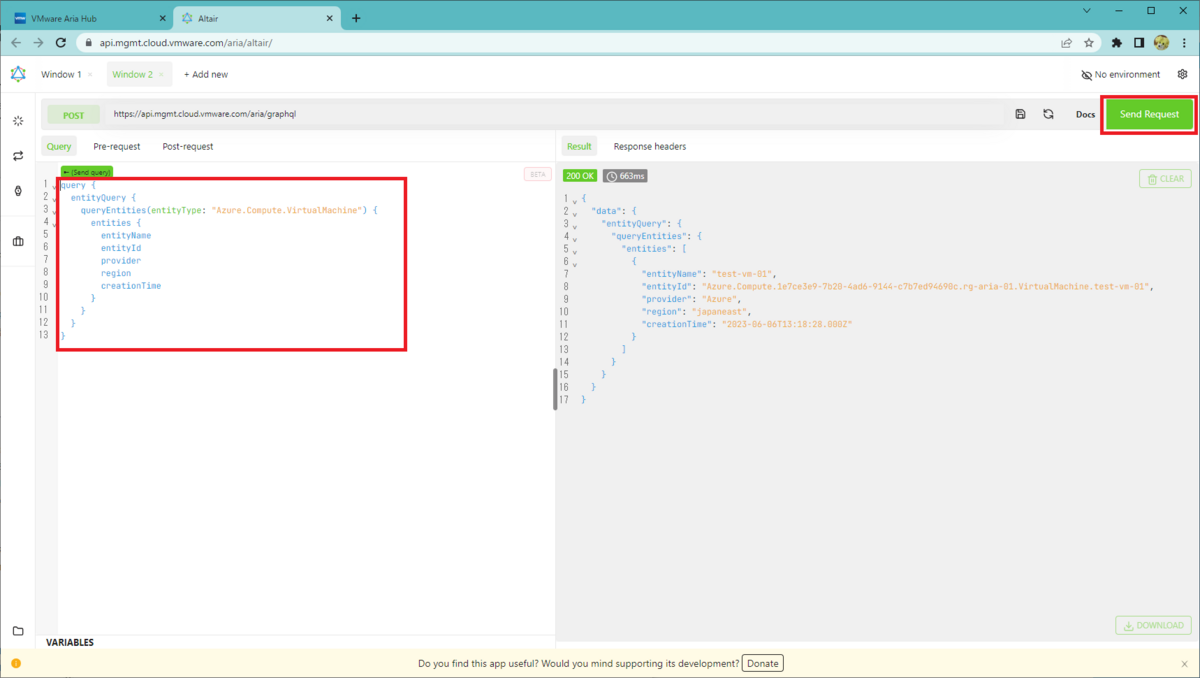Click the DOWNLOAD result button
The image size is (1200, 678).
pyautogui.click(x=1153, y=626)
